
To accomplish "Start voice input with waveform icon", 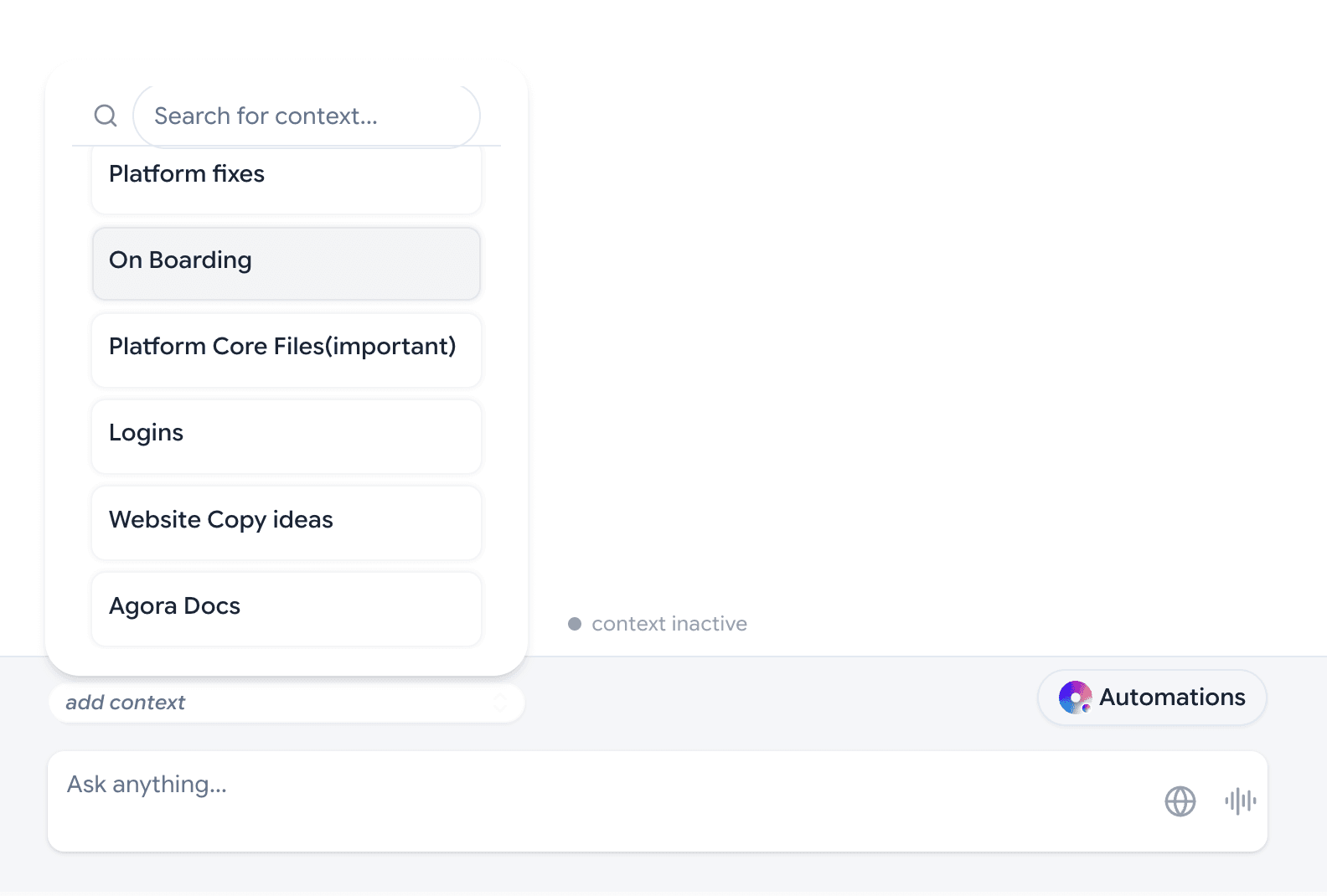I will (x=1240, y=801).
